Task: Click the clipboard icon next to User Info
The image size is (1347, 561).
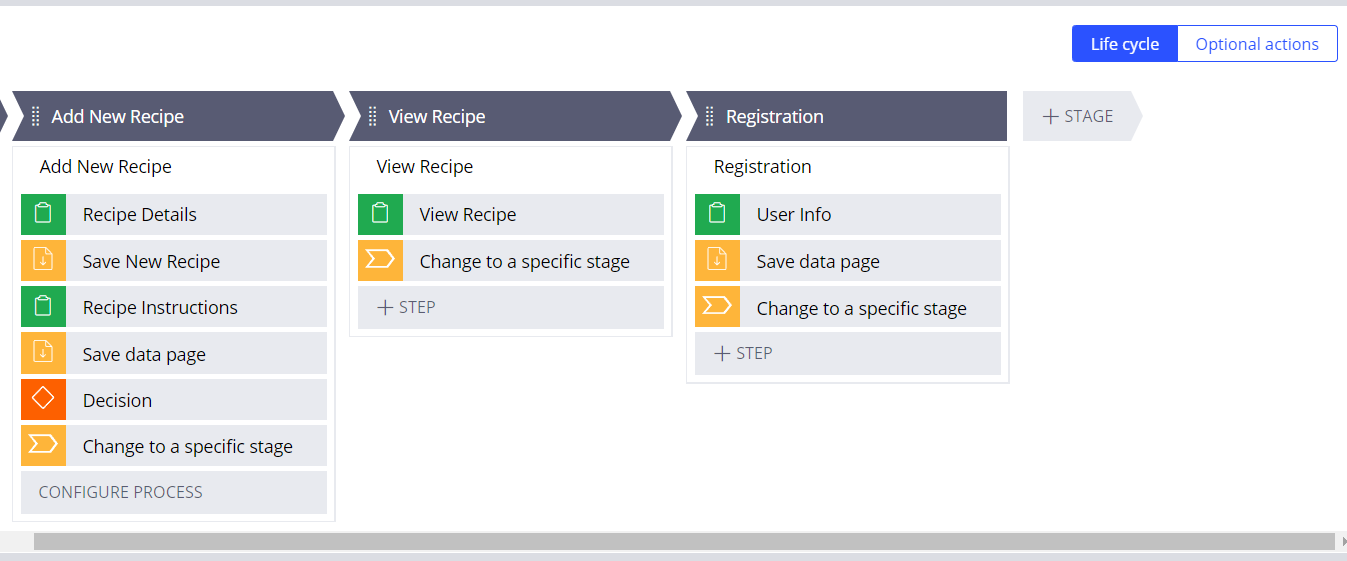Action: [717, 214]
